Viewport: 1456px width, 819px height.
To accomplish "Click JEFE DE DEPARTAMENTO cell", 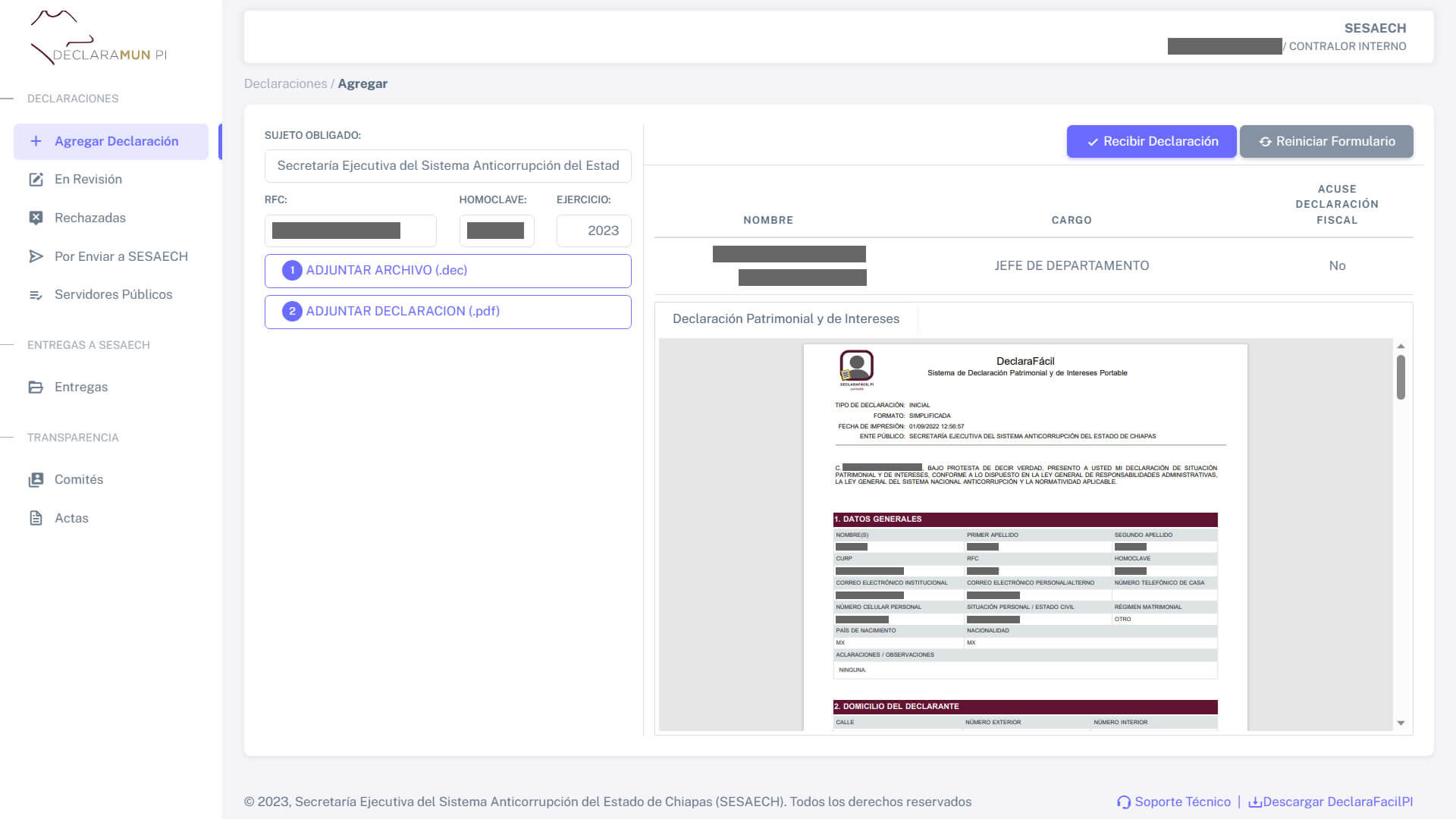I will tap(1072, 266).
